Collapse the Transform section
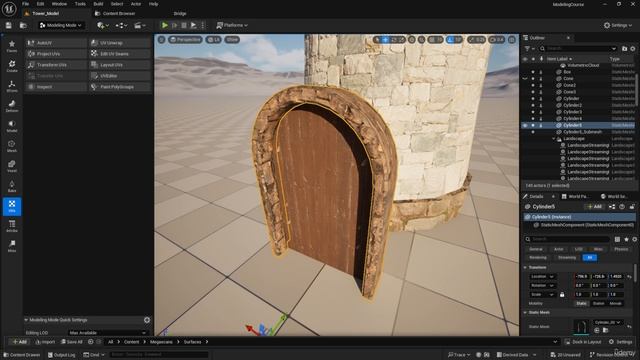Image resolution: width=640 pixels, height=360 pixels. 525,267
